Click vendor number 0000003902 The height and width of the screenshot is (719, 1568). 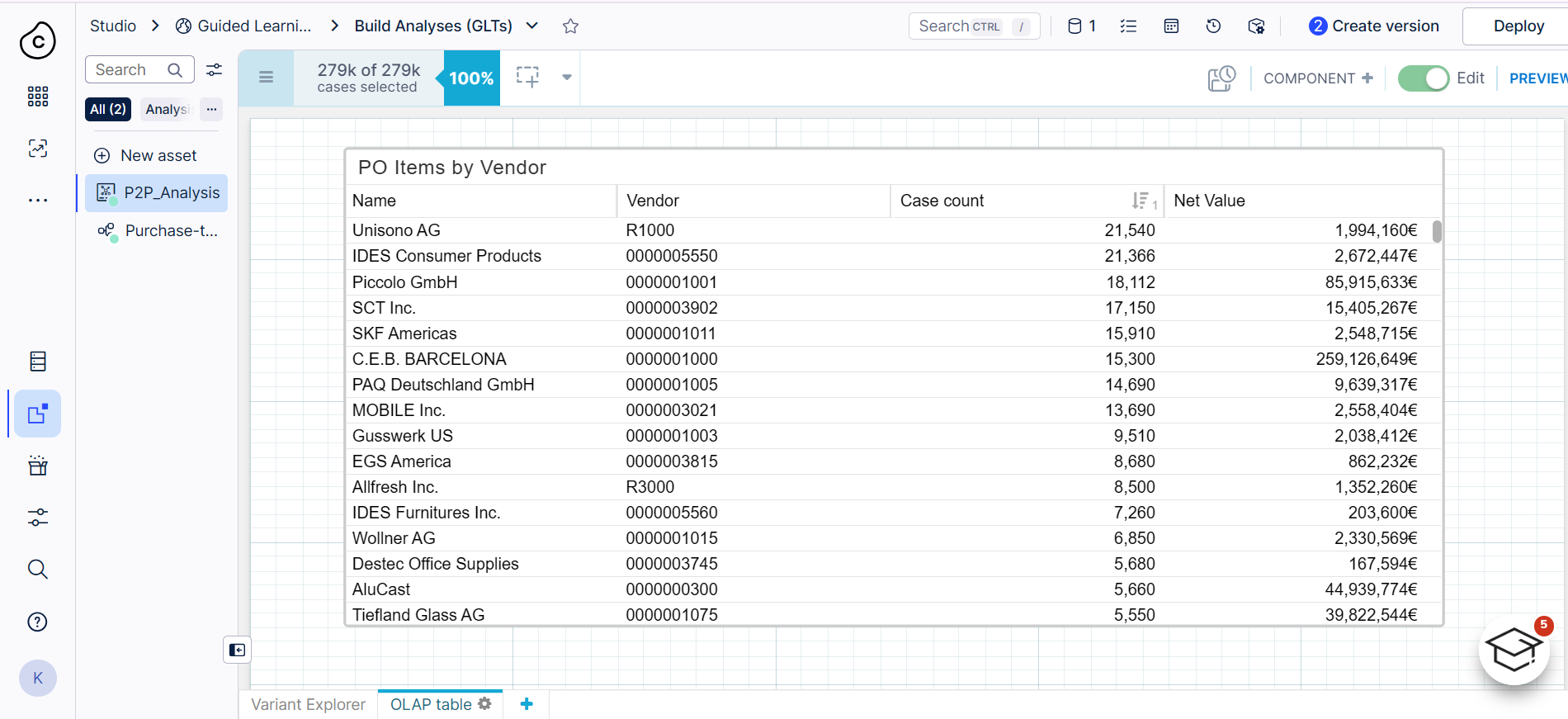click(672, 308)
